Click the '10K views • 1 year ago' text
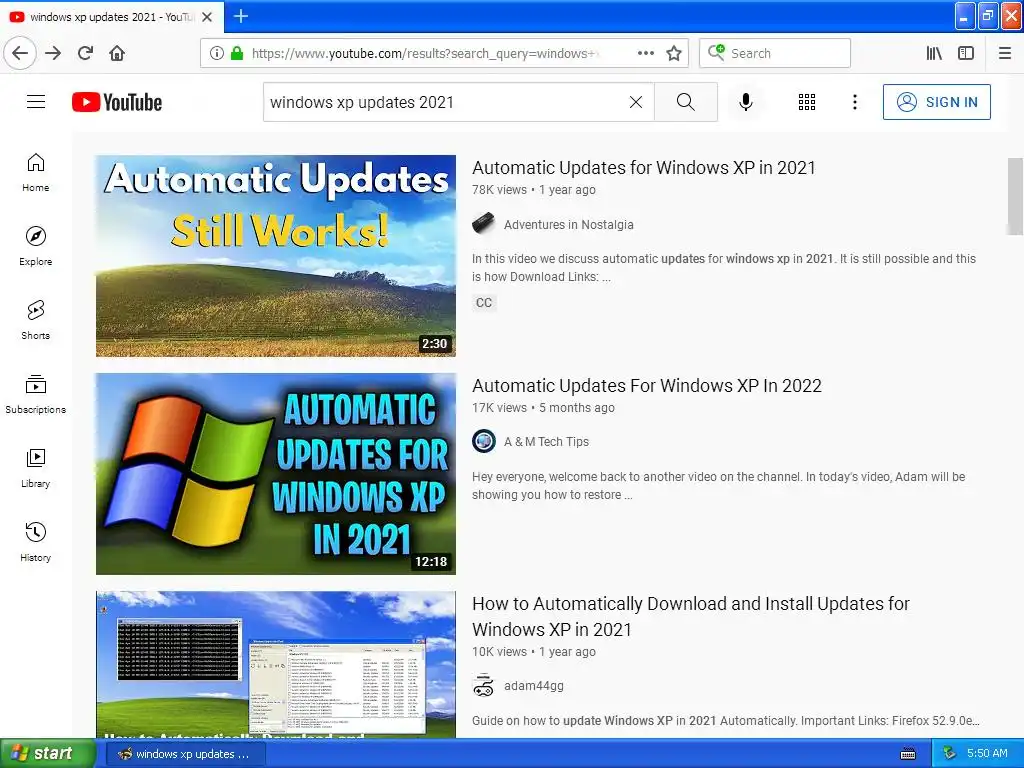1024x768 pixels. [x=534, y=652]
